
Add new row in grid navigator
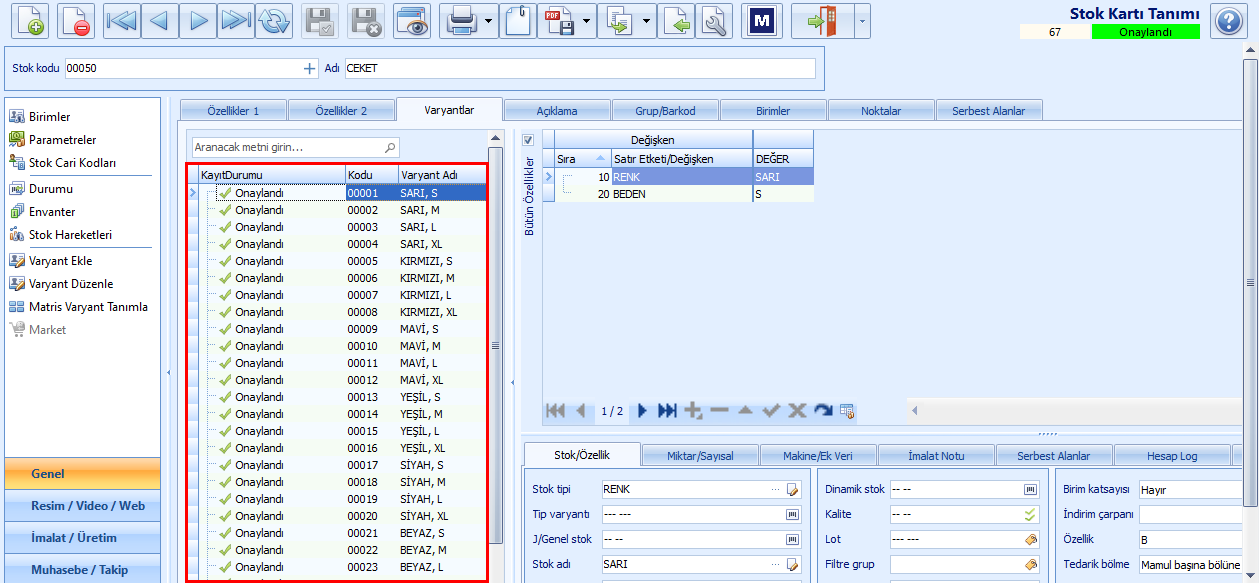tap(693, 411)
